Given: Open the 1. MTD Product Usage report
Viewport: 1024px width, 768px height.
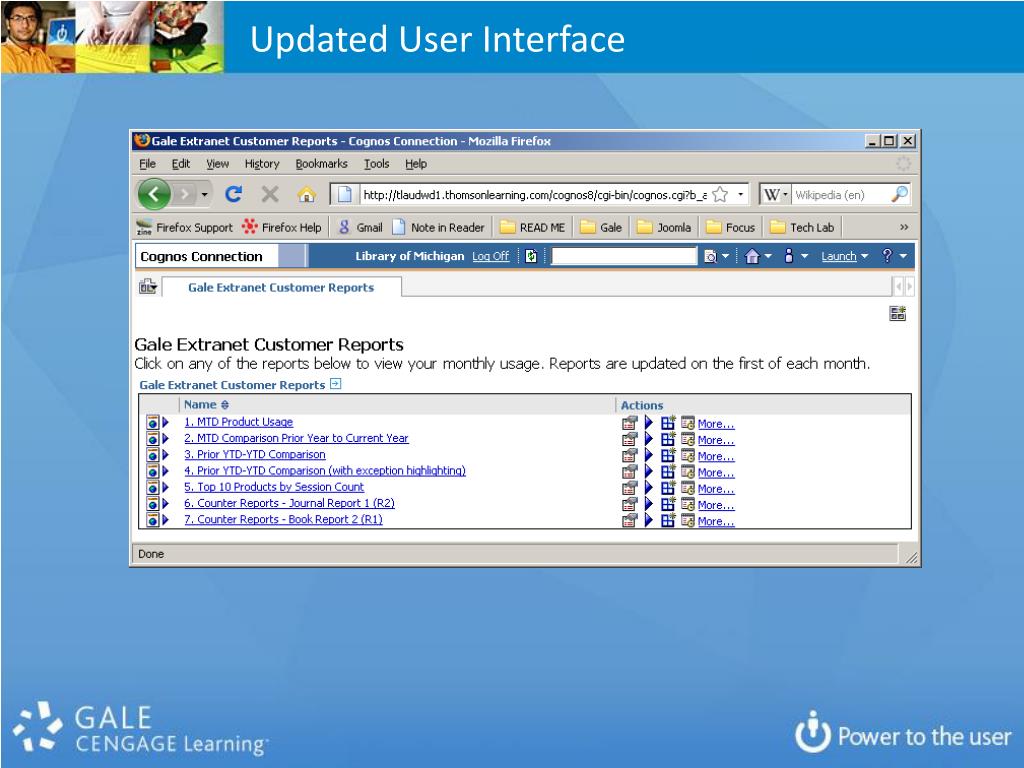Looking at the screenshot, I should point(238,422).
